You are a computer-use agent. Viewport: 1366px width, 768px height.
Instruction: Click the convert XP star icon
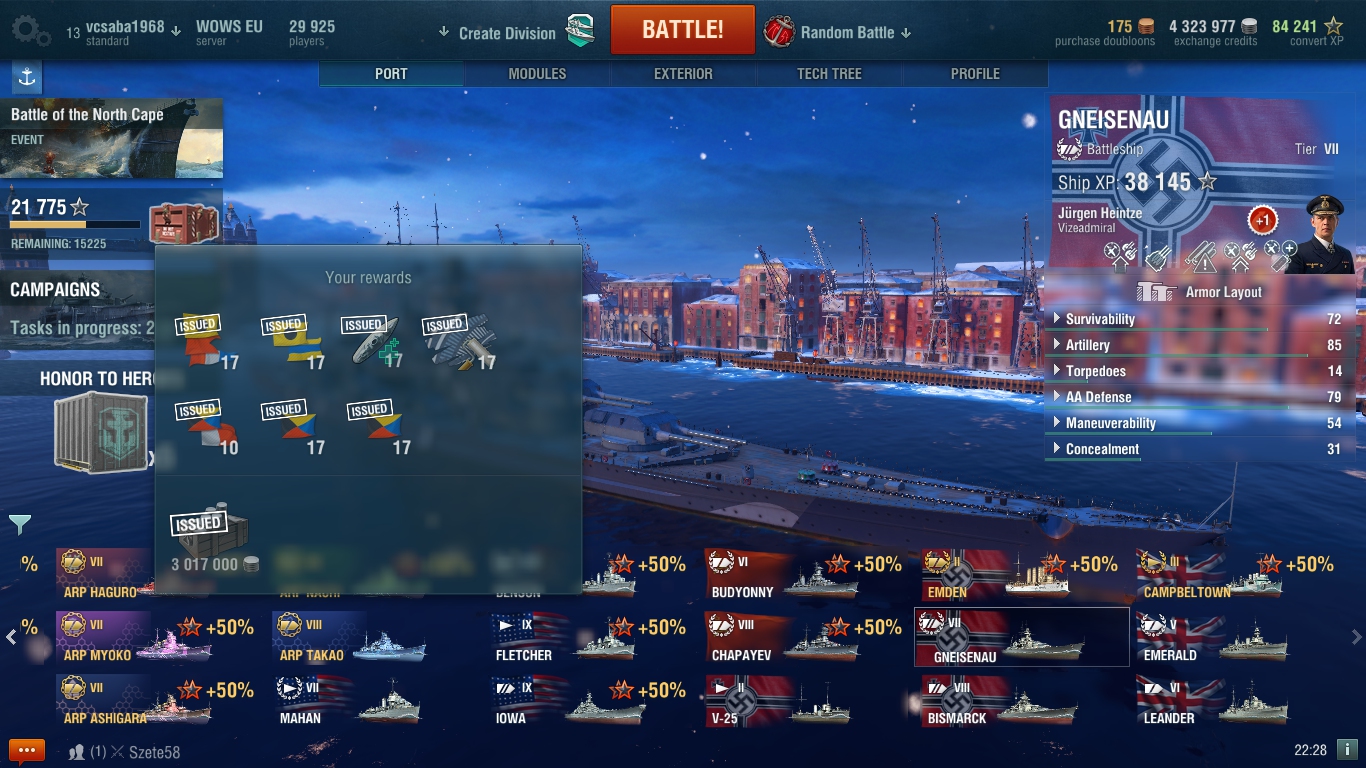pos(1333,27)
